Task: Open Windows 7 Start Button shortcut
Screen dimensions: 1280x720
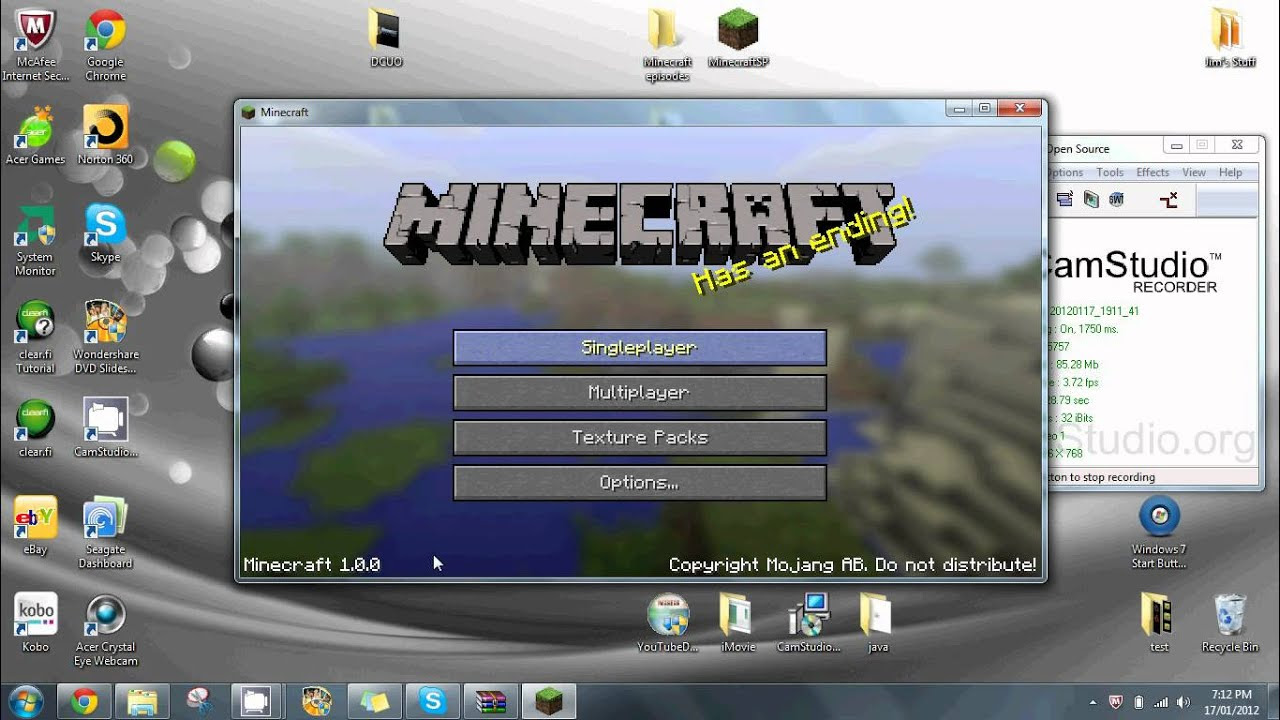Action: 1159,533
